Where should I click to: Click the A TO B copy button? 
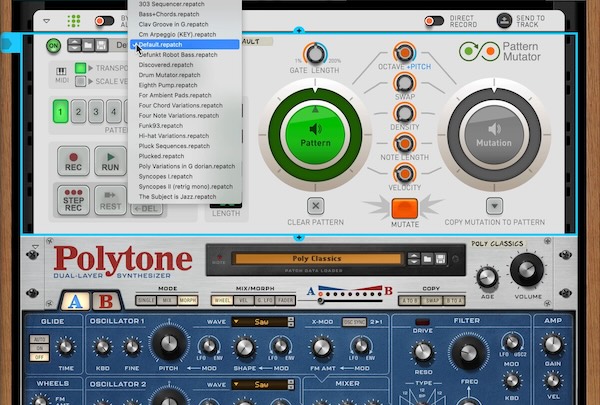point(409,300)
